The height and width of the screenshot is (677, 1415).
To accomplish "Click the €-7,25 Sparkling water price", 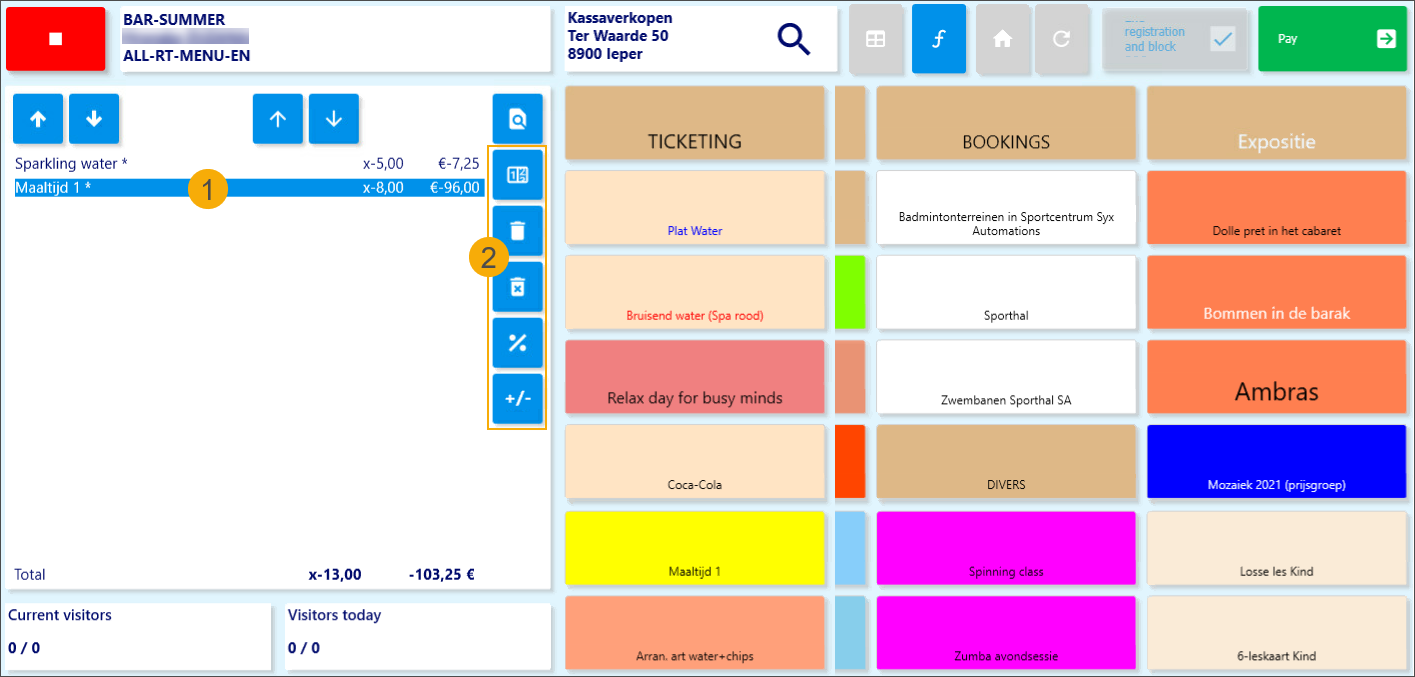I will pos(459,163).
